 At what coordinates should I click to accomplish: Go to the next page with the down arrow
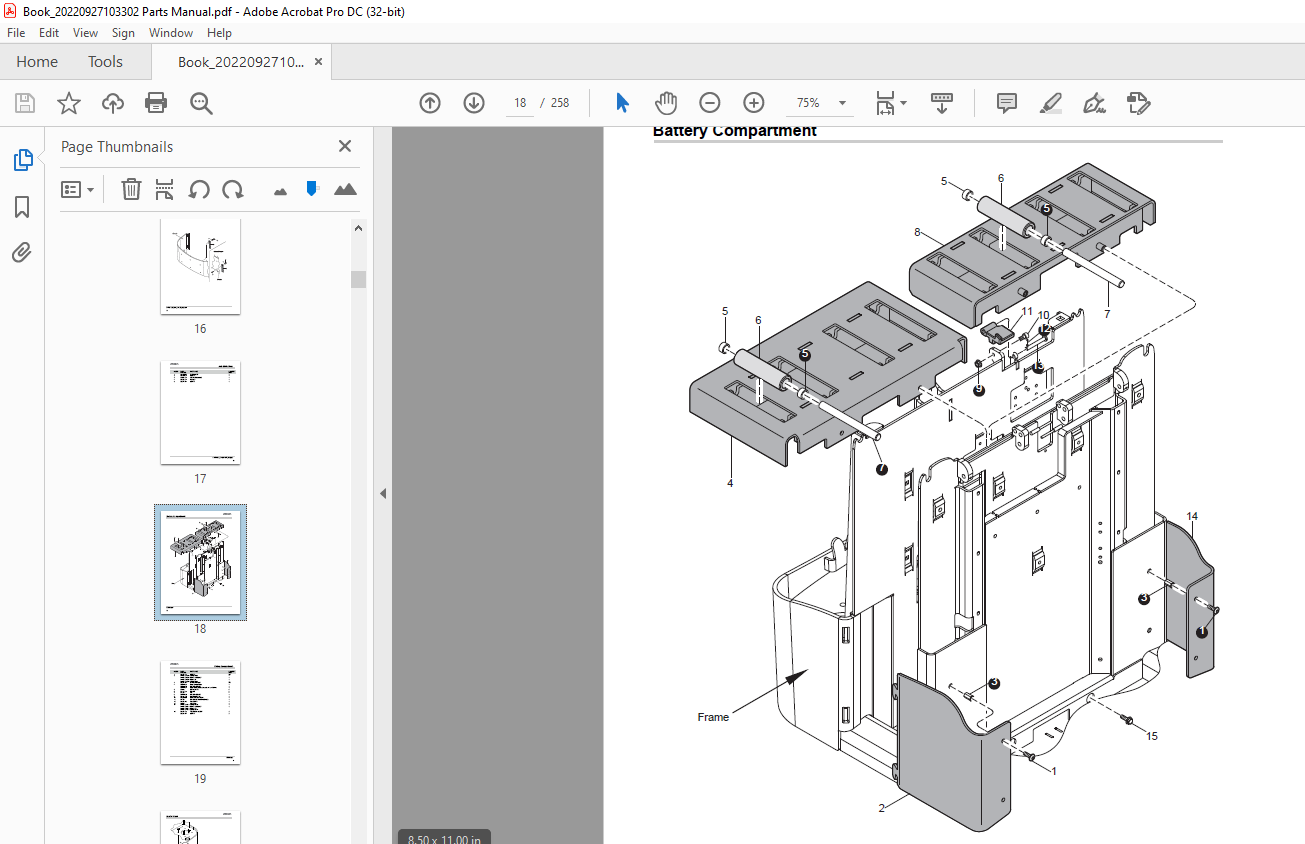474,103
